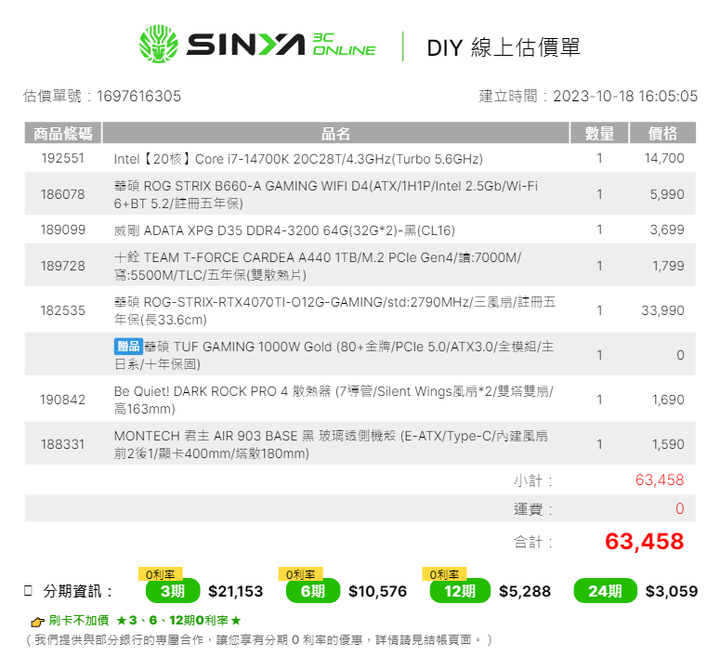Click the 價格 column header
Image resolution: width=720 pixels, height=670 pixels.
point(663,133)
